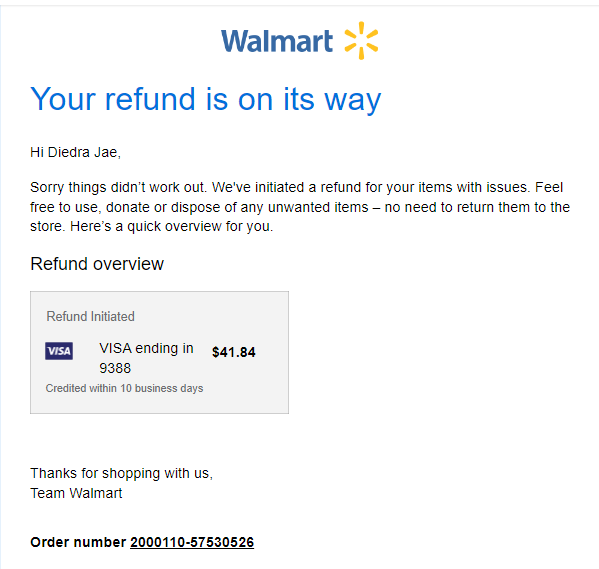Viewport: 599px width, 569px height.
Task: Open order number 2000110-57530526 link
Action: [192, 542]
